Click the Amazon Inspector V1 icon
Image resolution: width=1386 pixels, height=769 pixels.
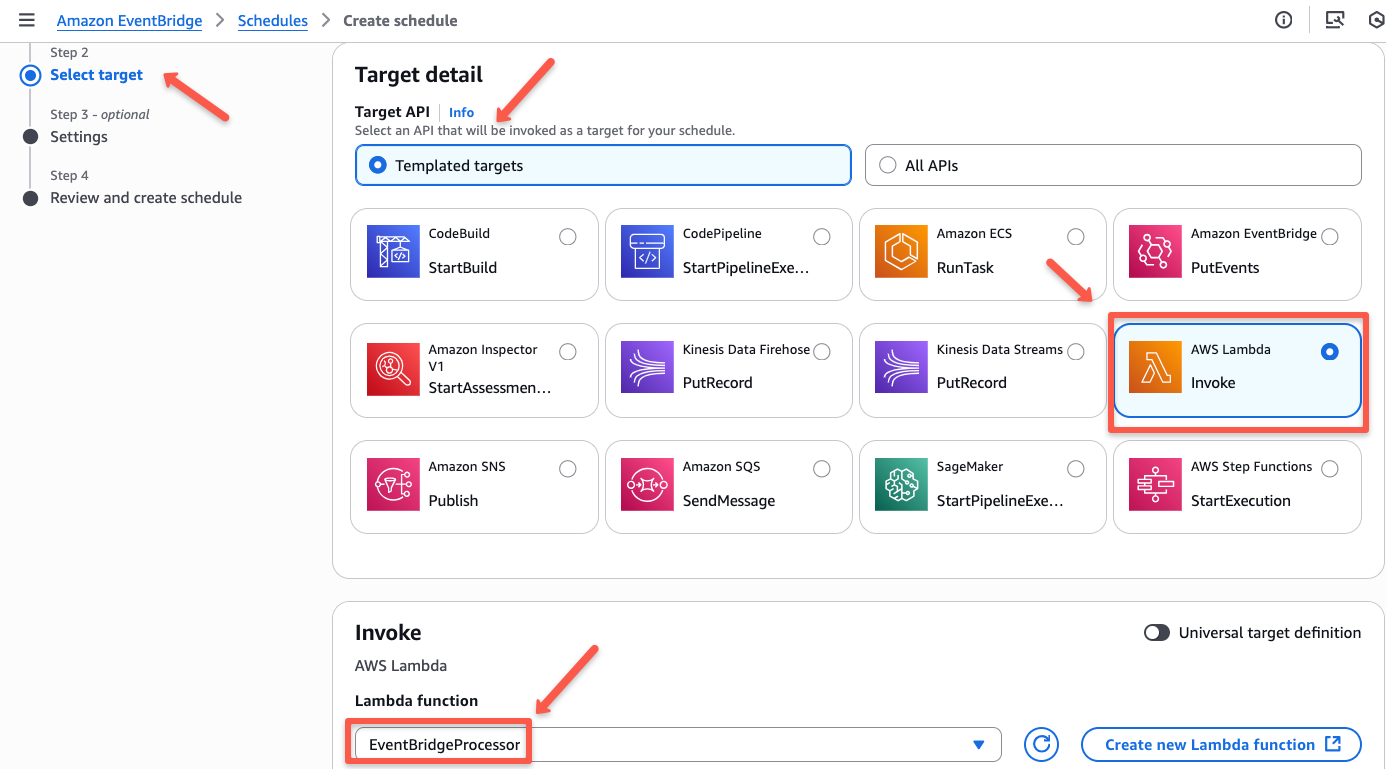[393, 367]
